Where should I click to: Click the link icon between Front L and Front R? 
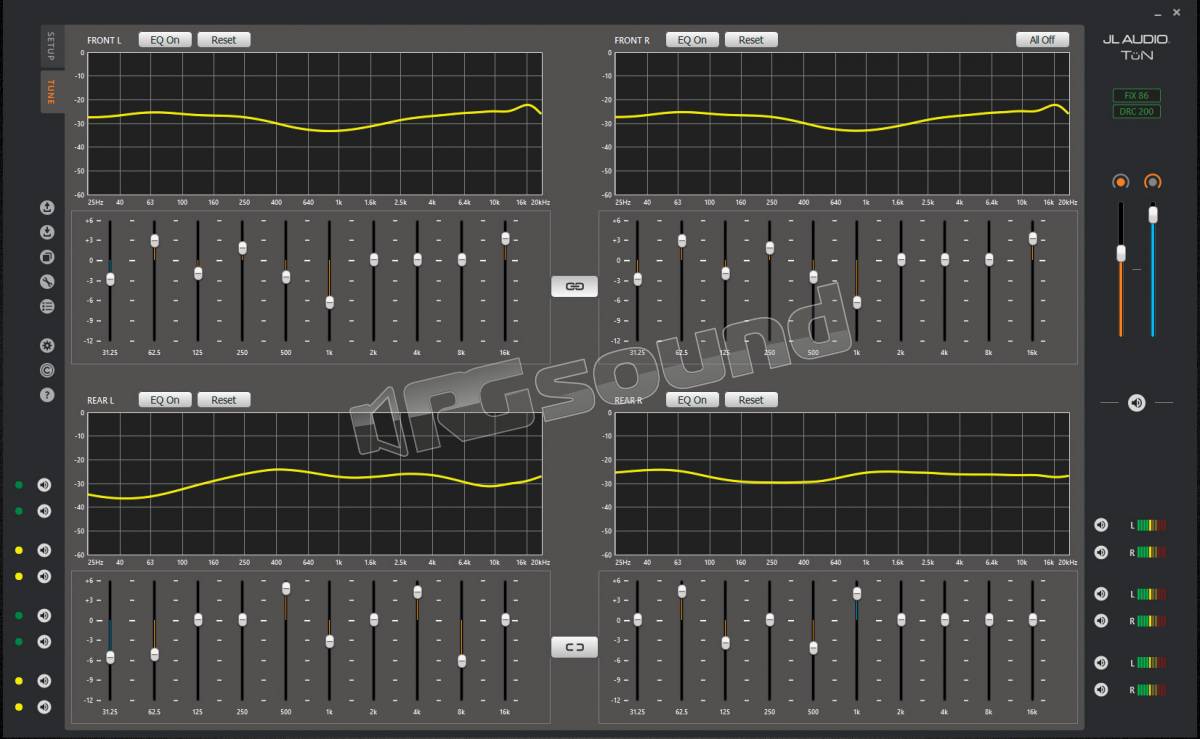click(574, 287)
